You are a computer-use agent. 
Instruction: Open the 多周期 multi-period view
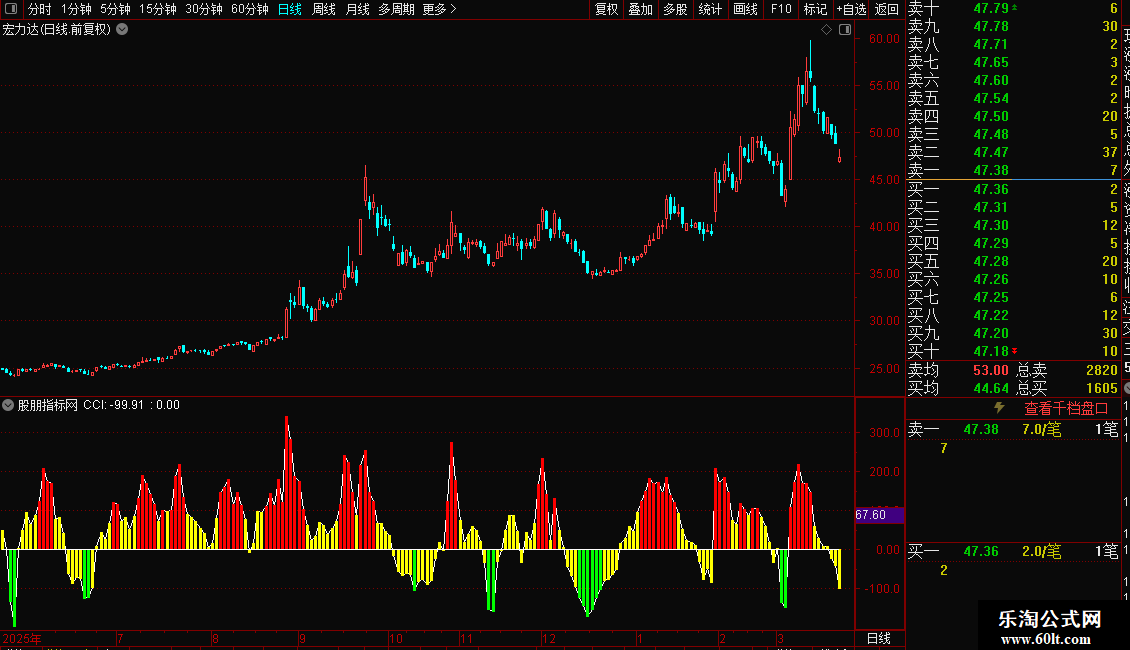click(x=396, y=9)
